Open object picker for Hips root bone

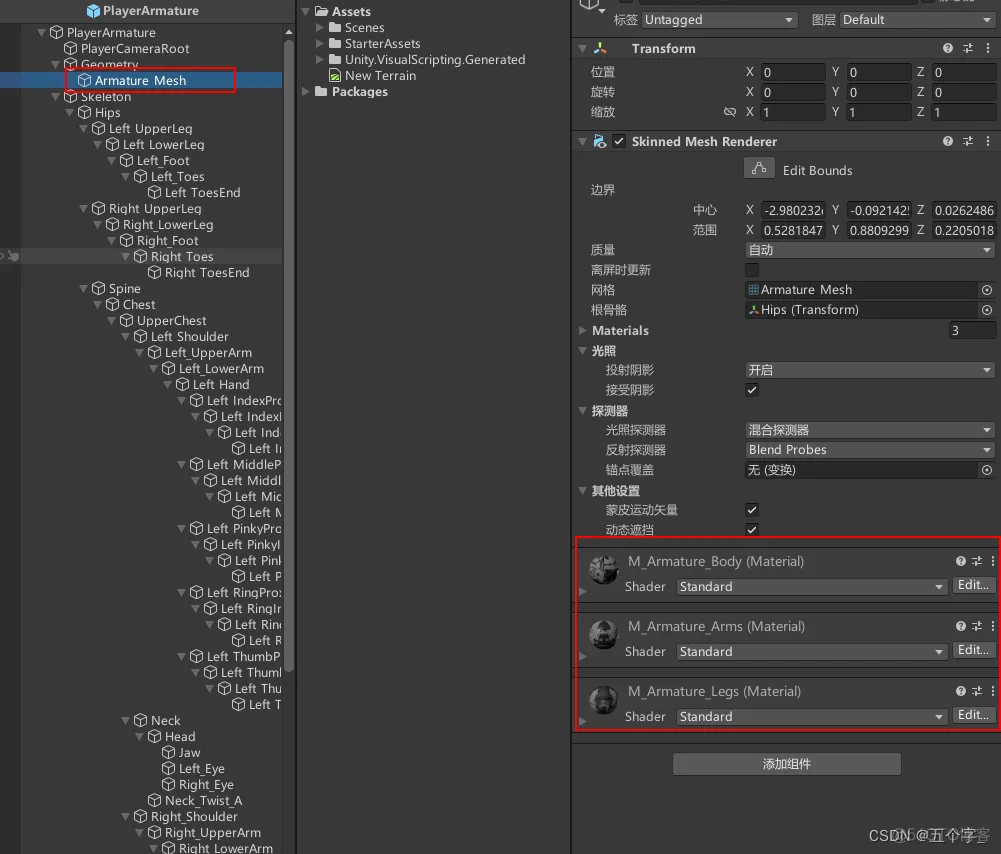tap(987, 310)
